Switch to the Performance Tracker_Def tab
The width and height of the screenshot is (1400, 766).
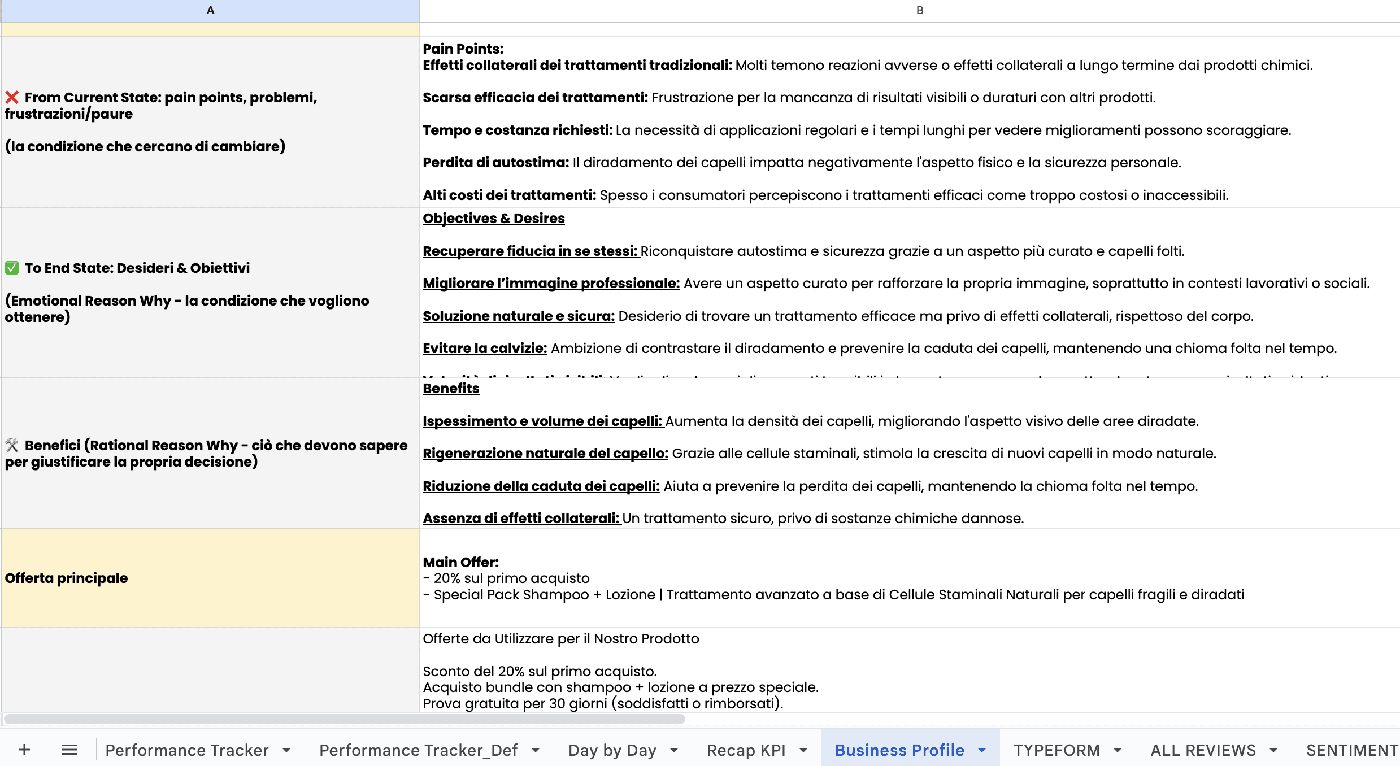419,750
